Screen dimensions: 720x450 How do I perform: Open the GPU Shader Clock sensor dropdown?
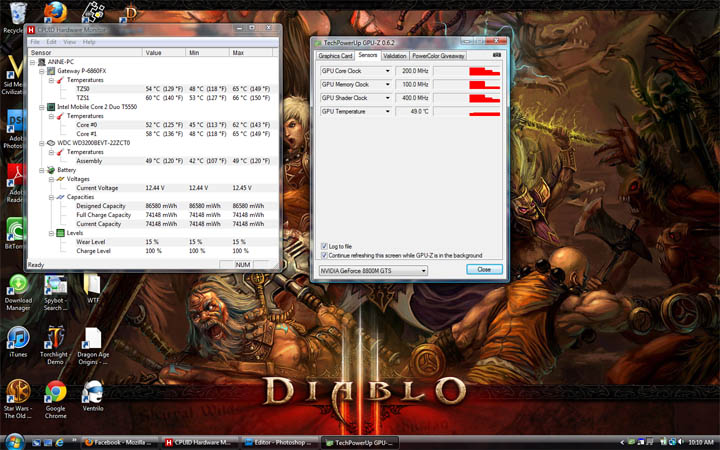coord(388,98)
